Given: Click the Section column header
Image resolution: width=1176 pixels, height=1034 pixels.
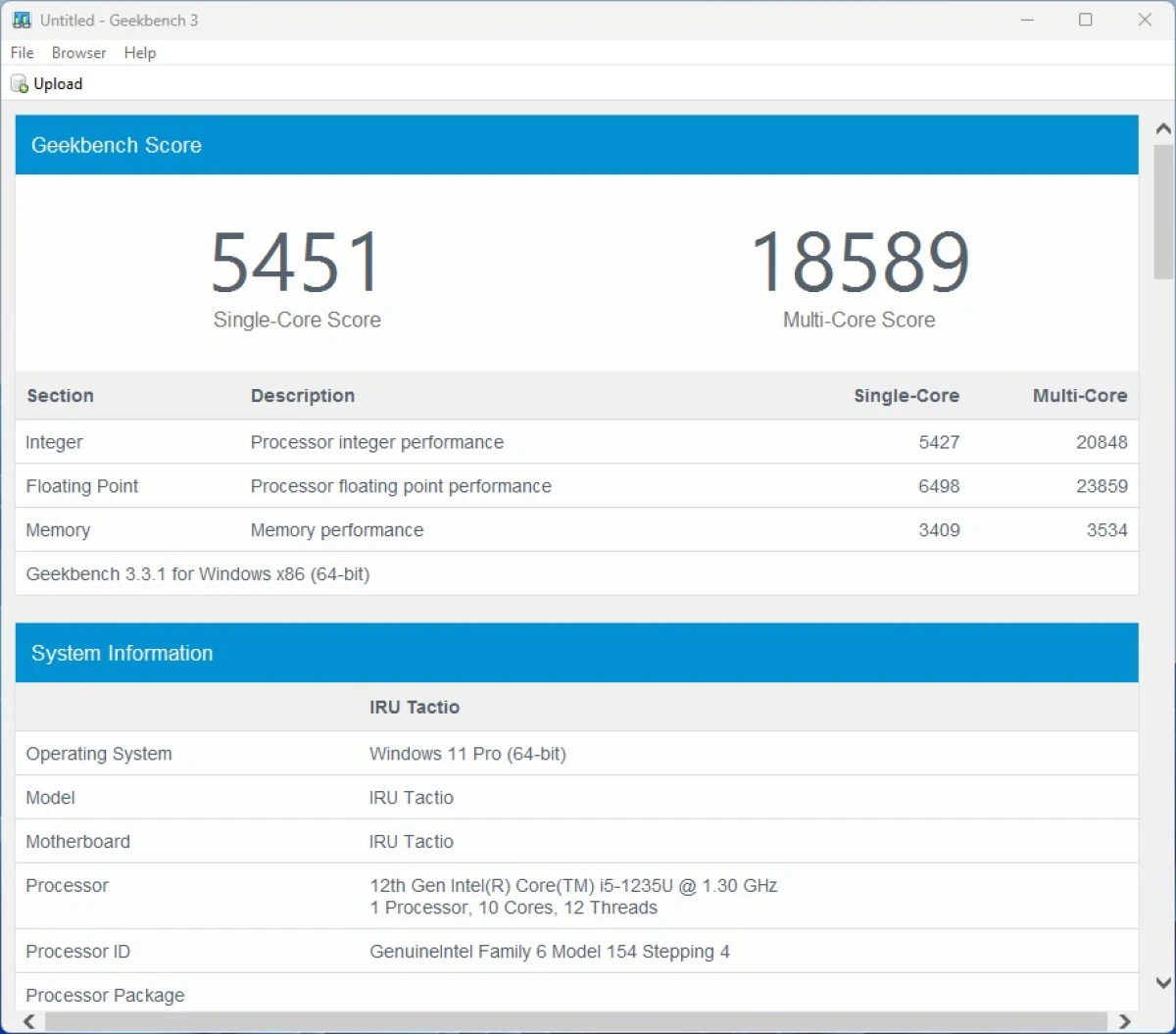Looking at the screenshot, I should [61, 396].
